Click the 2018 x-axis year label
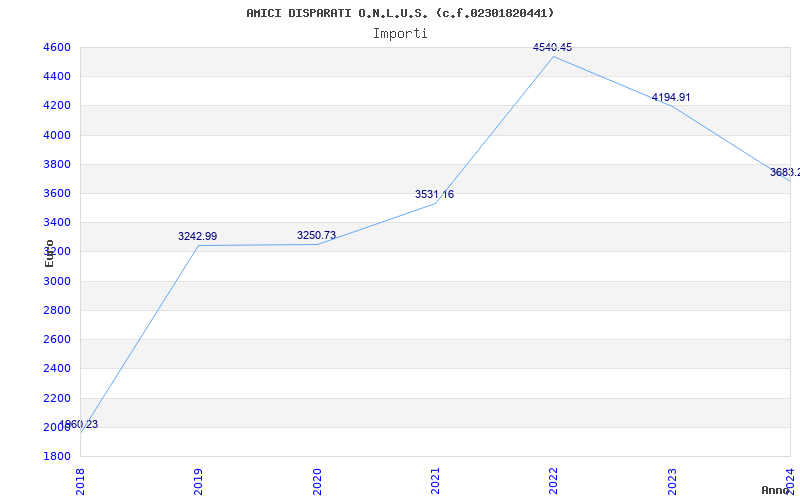 (80, 482)
